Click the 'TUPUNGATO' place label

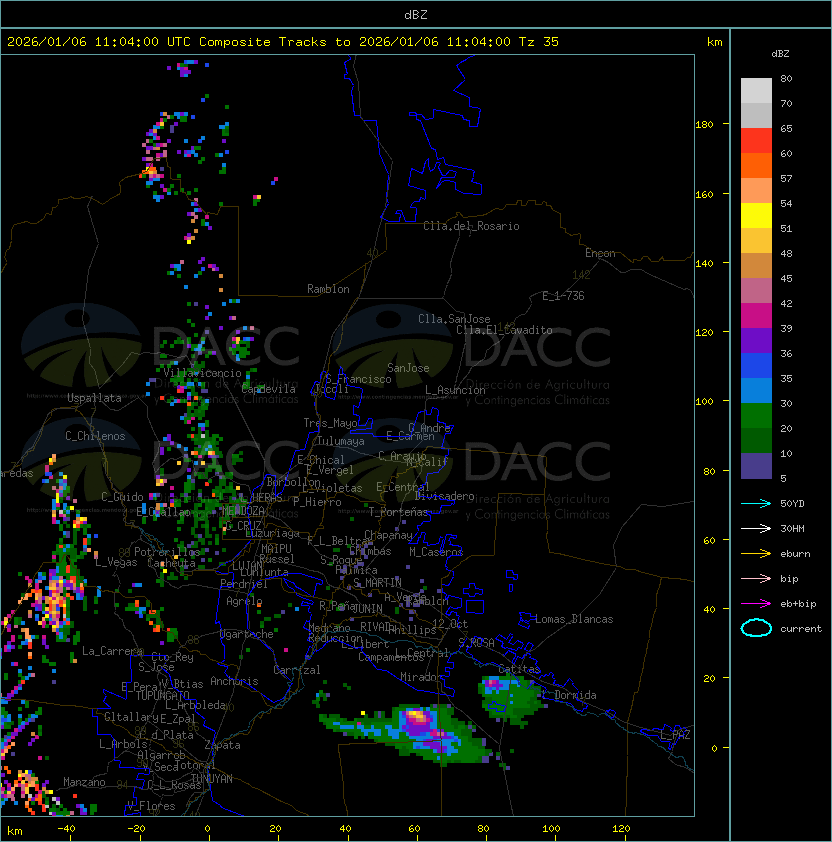coord(162,695)
